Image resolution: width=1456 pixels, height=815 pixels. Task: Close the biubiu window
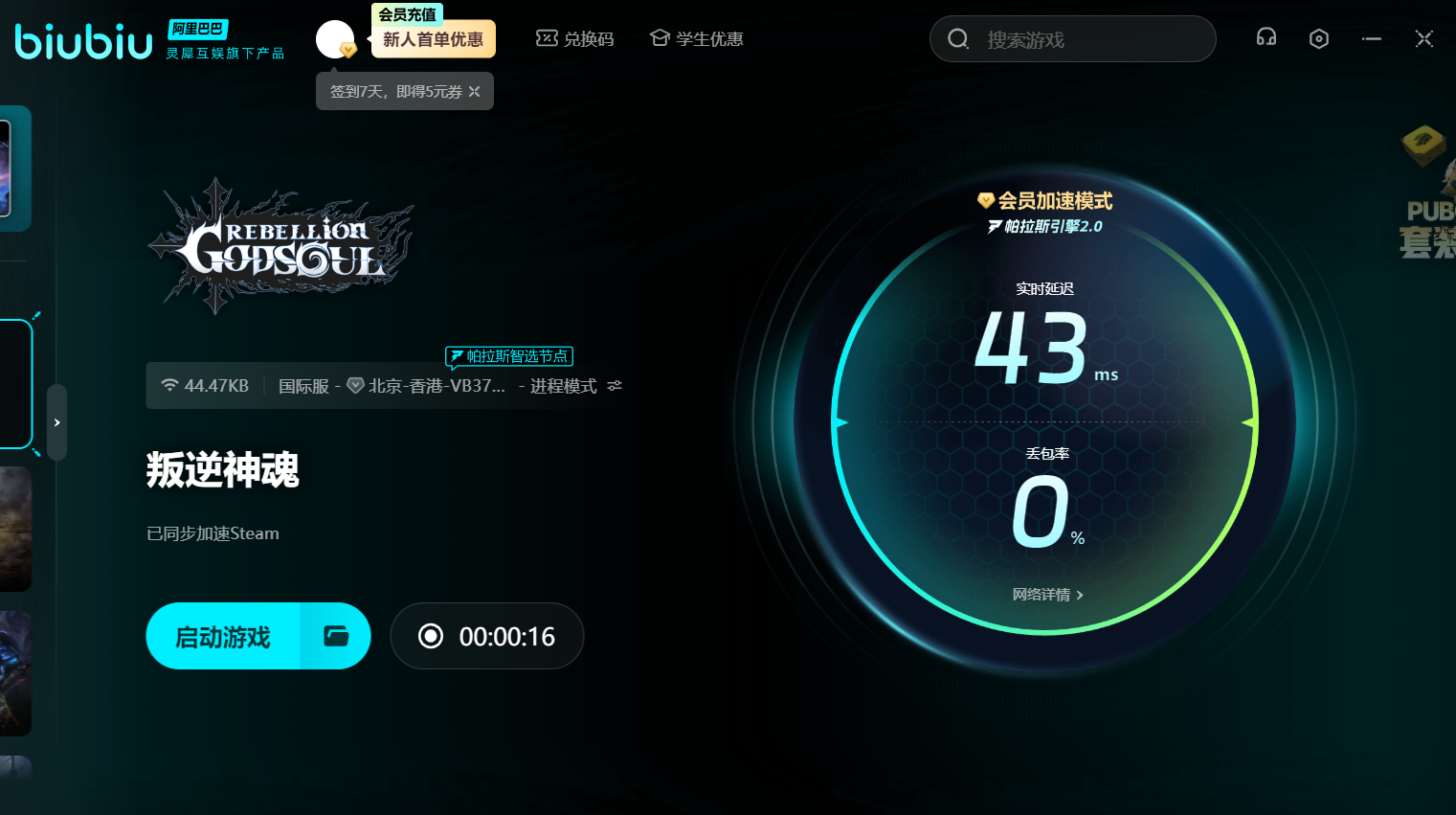pos(1424,38)
